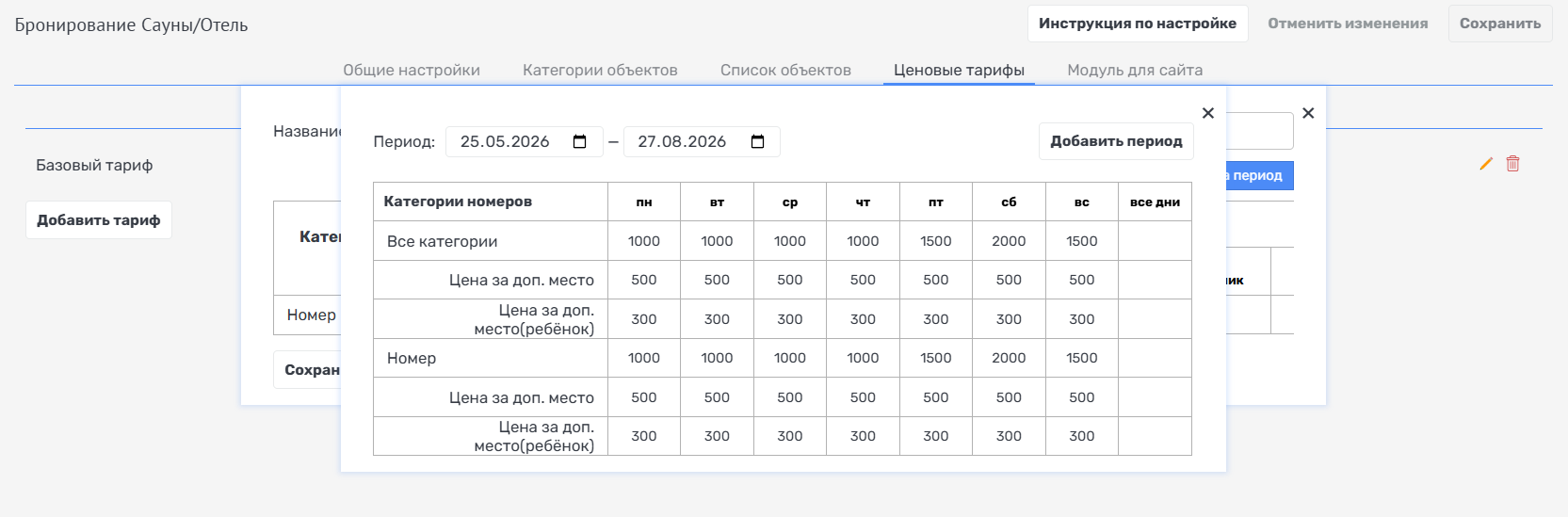Screen dimensions: 1568x517
Task: Click Номер row Friday price 1500
Action: click(x=936, y=358)
